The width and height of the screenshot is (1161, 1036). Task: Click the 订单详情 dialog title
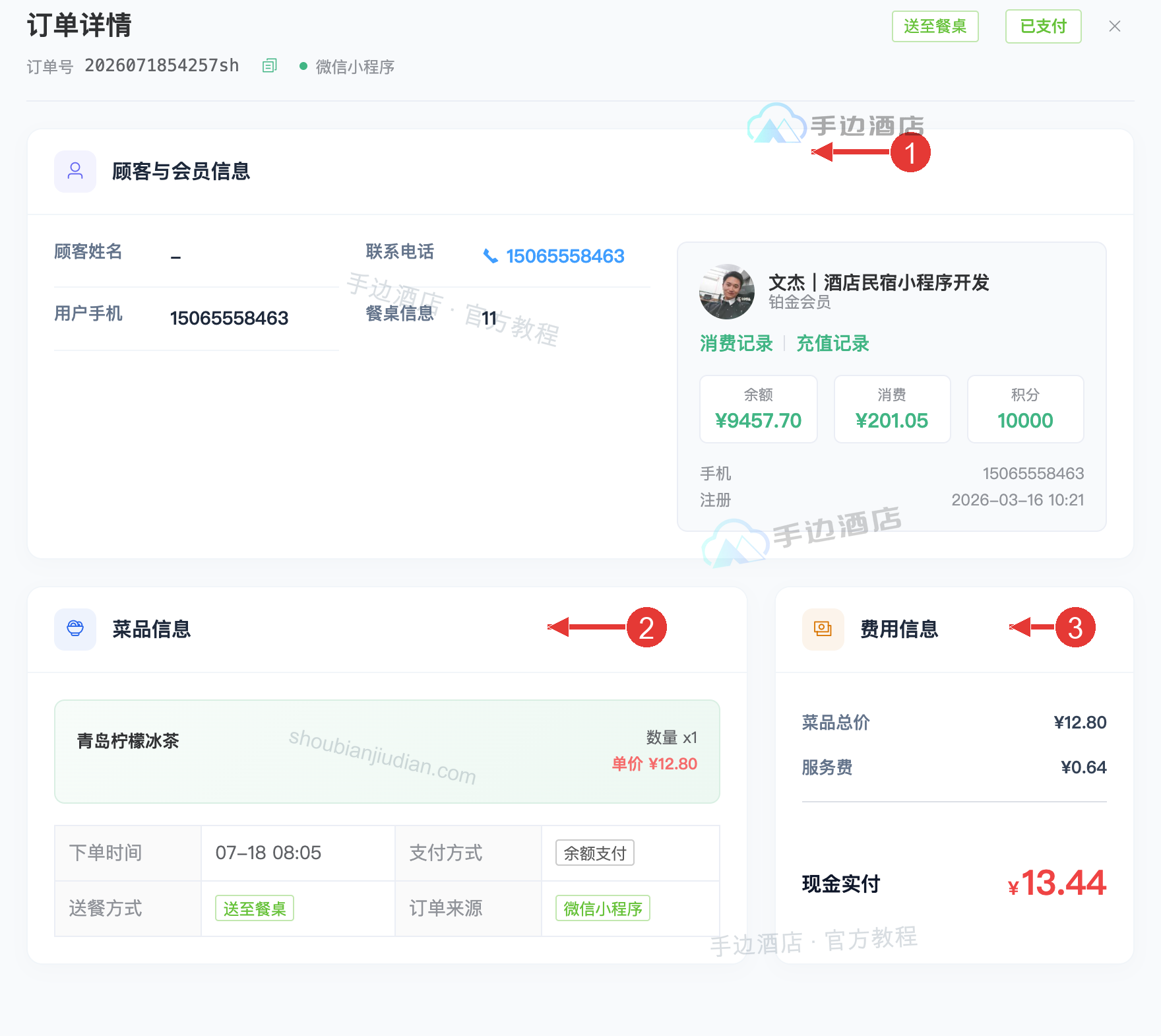(79, 25)
